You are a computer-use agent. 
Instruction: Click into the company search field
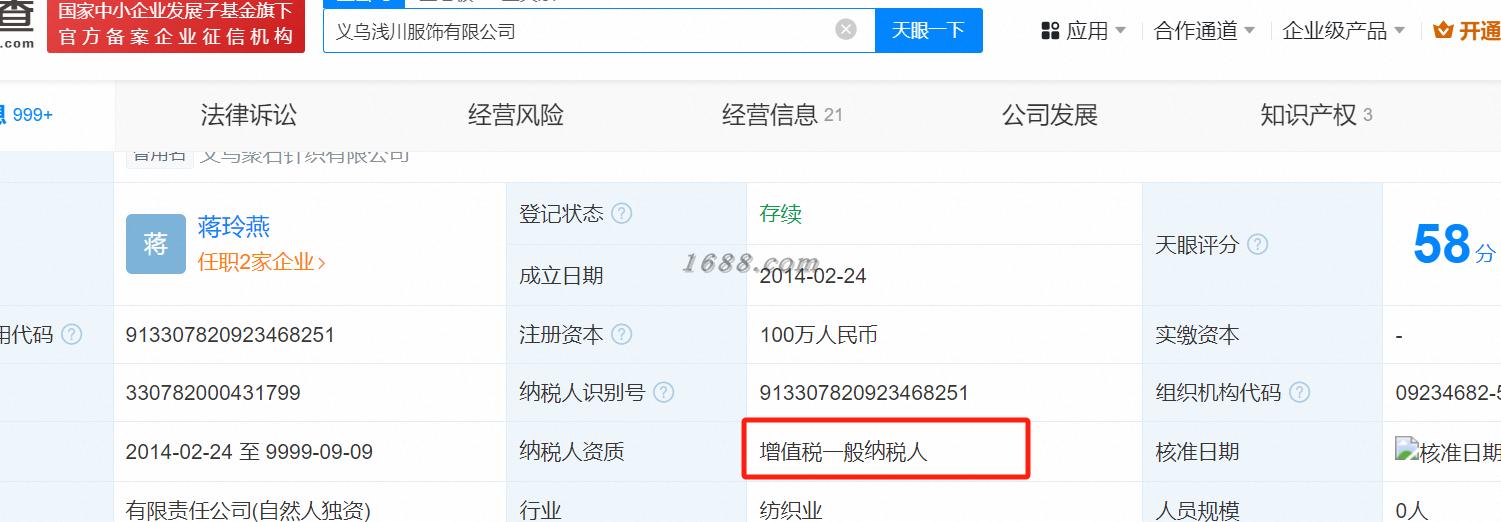click(x=580, y=30)
